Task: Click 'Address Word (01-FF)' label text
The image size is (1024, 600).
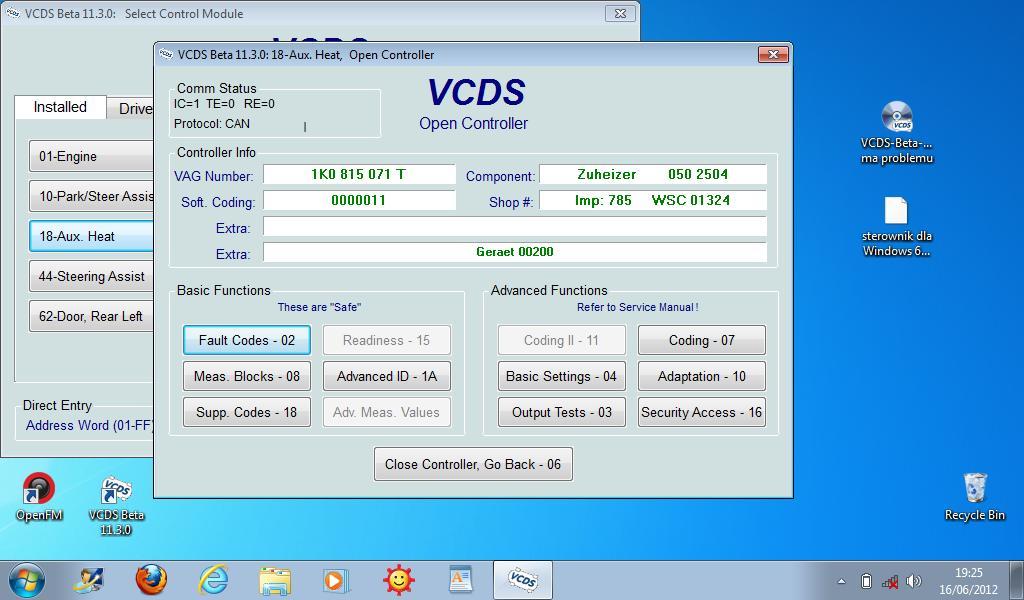Action: pyautogui.click(x=89, y=426)
